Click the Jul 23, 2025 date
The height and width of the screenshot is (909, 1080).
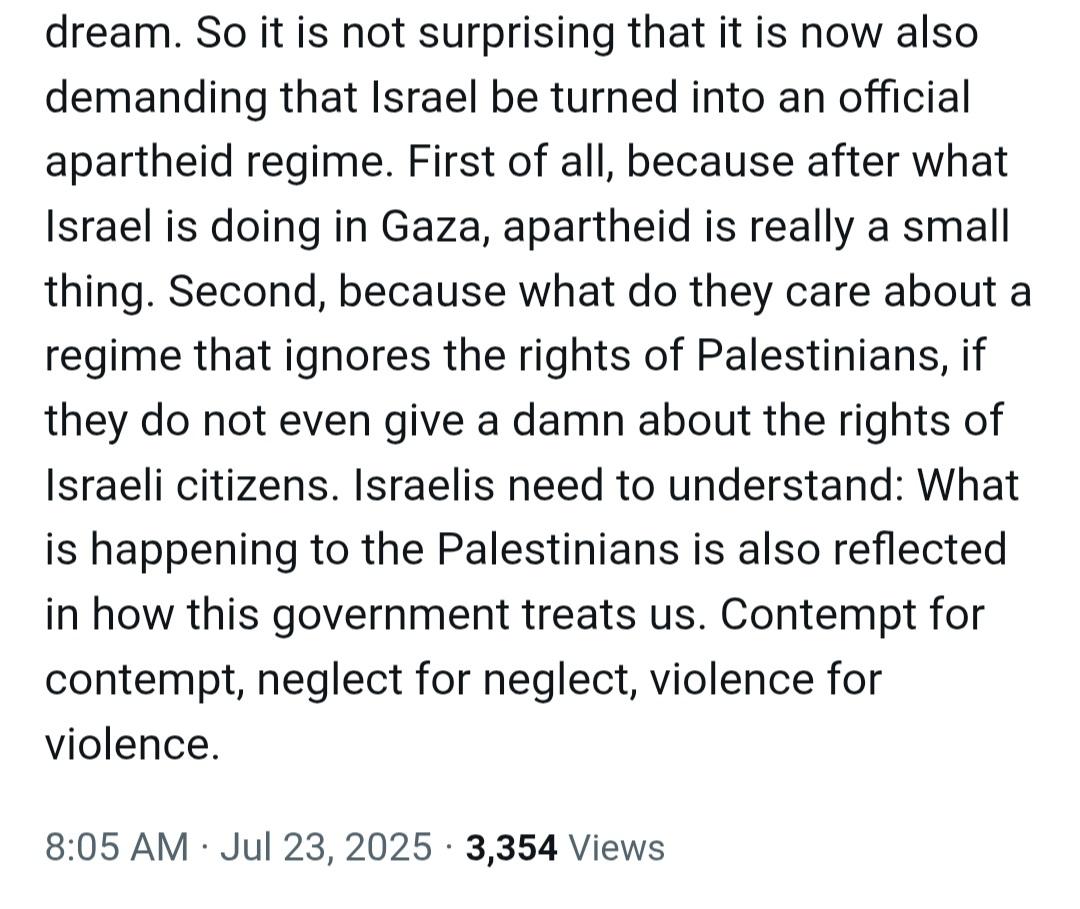(x=326, y=847)
